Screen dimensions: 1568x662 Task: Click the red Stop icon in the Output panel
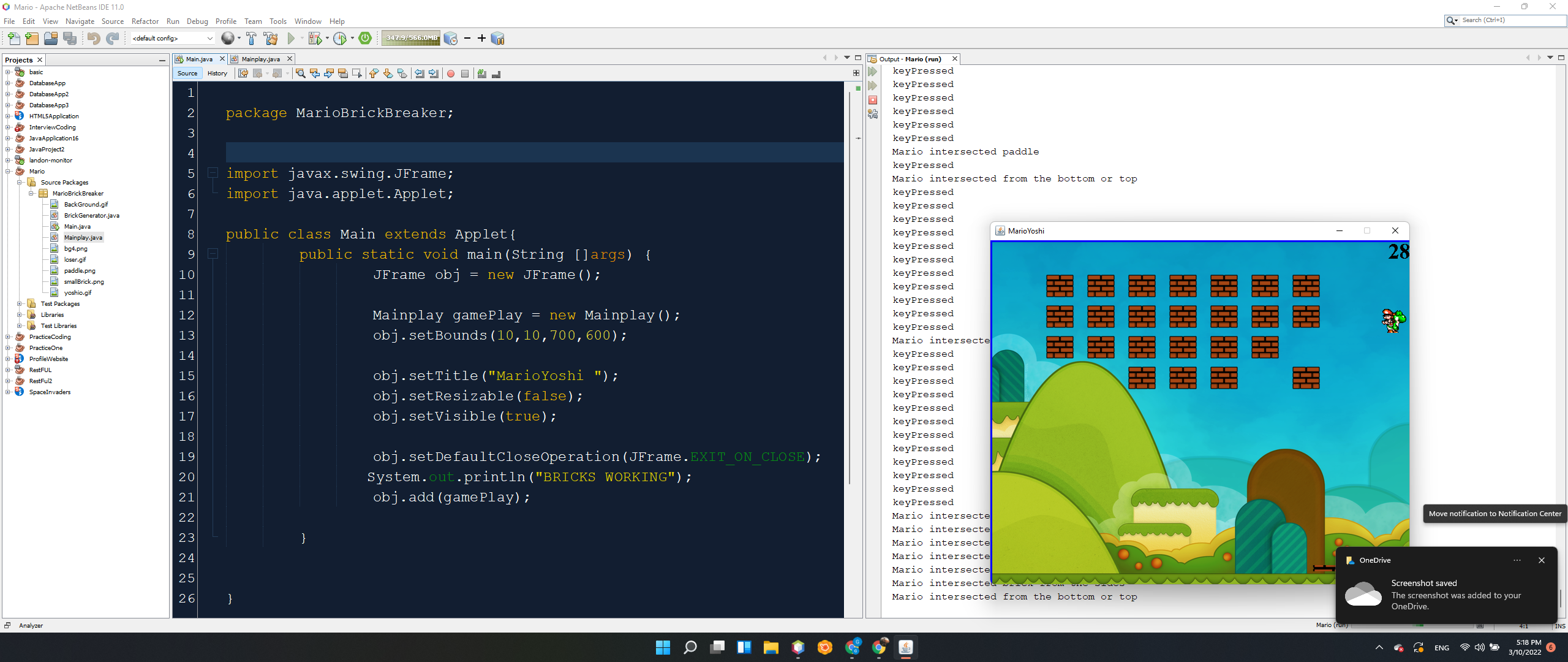pyautogui.click(x=873, y=100)
